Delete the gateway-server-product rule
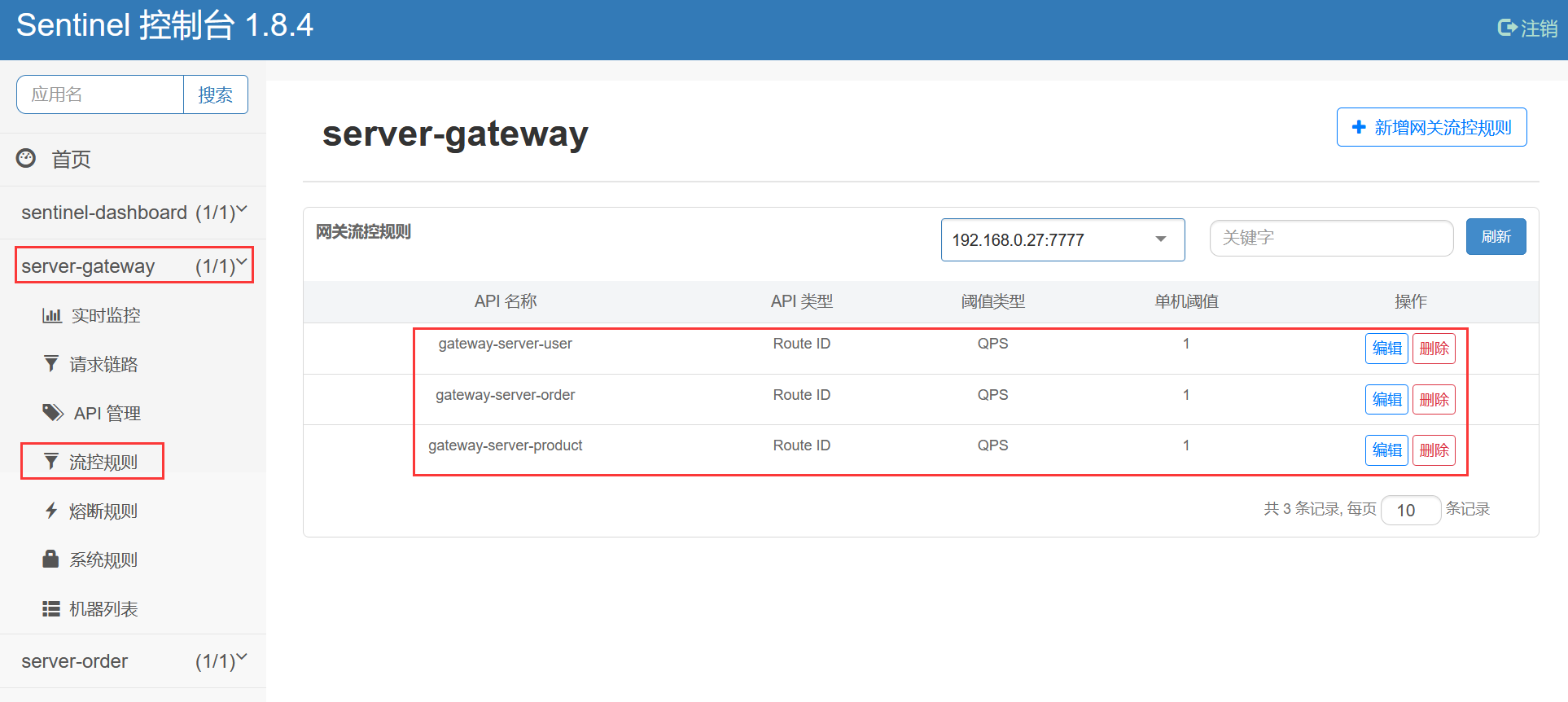 [x=1434, y=450]
